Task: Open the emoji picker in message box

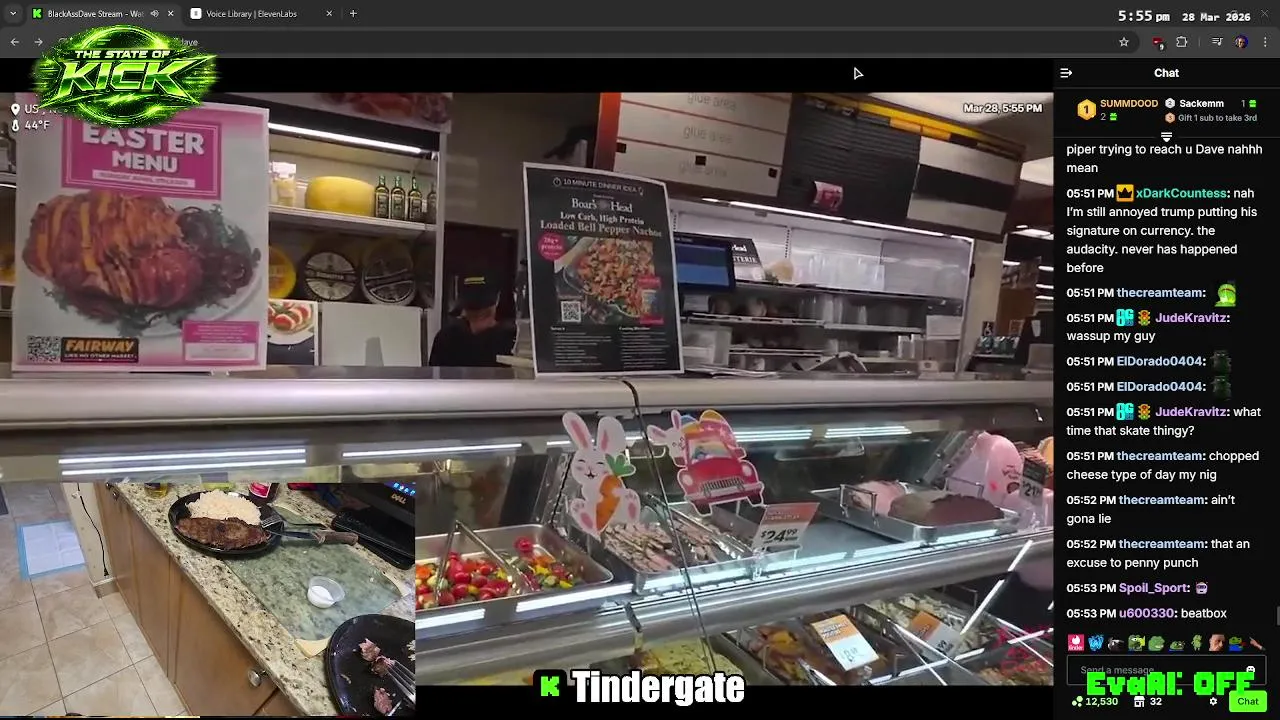Action: [1251, 669]
